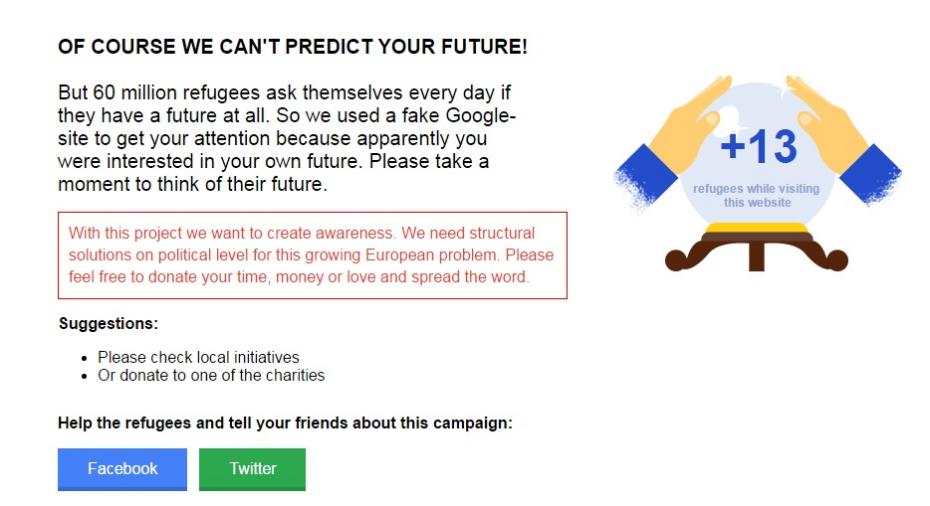This screenshot has width=930, height=506.
Task: Click the green Twitter share button
Action: pos(252,469)
